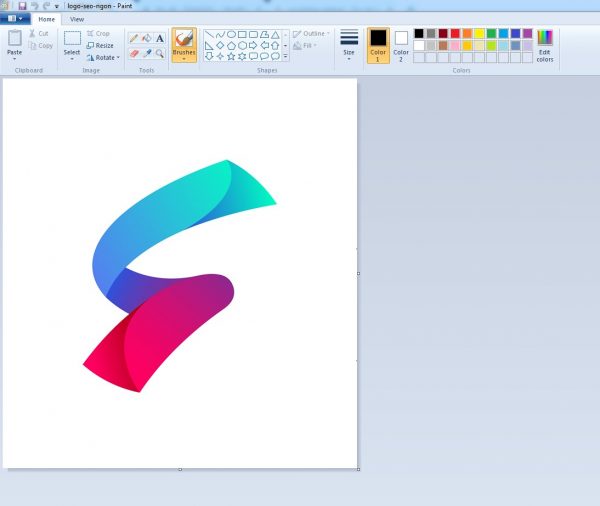This screenshot has width=600, height=506.
Task: Pick the lime color swatch
Action: click(491, 46)
